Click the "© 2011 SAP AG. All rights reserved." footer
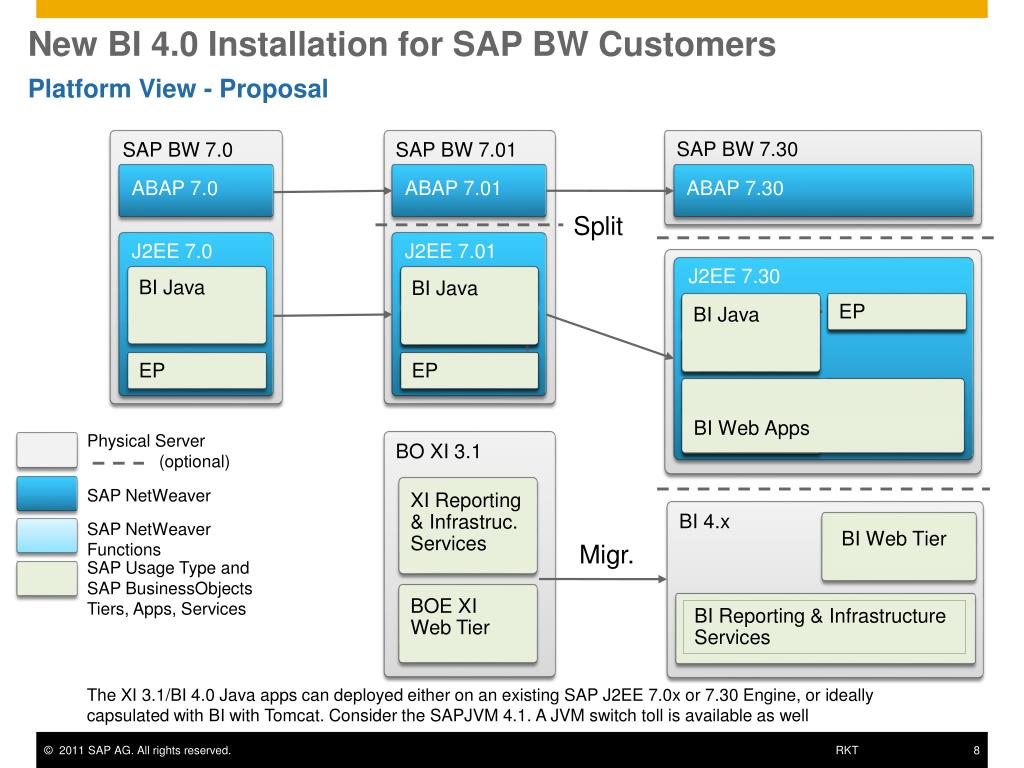The width and height of the screenshot is (1024, 768). click(x=137, y=750)
